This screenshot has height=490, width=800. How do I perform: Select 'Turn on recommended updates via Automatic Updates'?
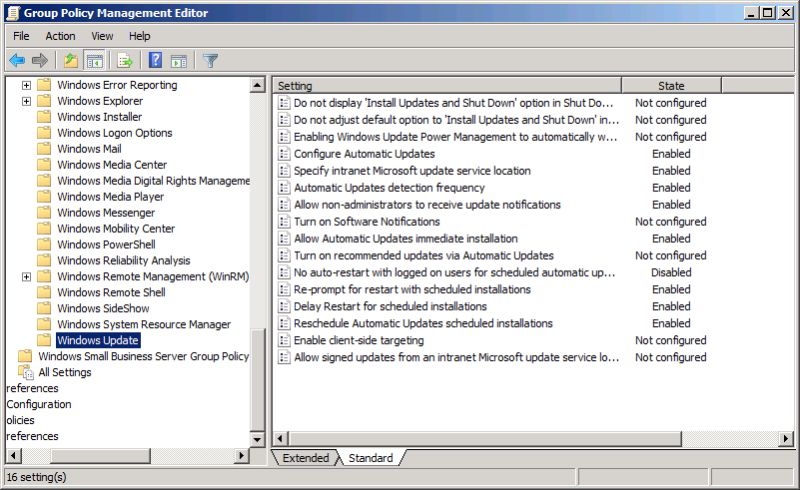coord(423,255)
